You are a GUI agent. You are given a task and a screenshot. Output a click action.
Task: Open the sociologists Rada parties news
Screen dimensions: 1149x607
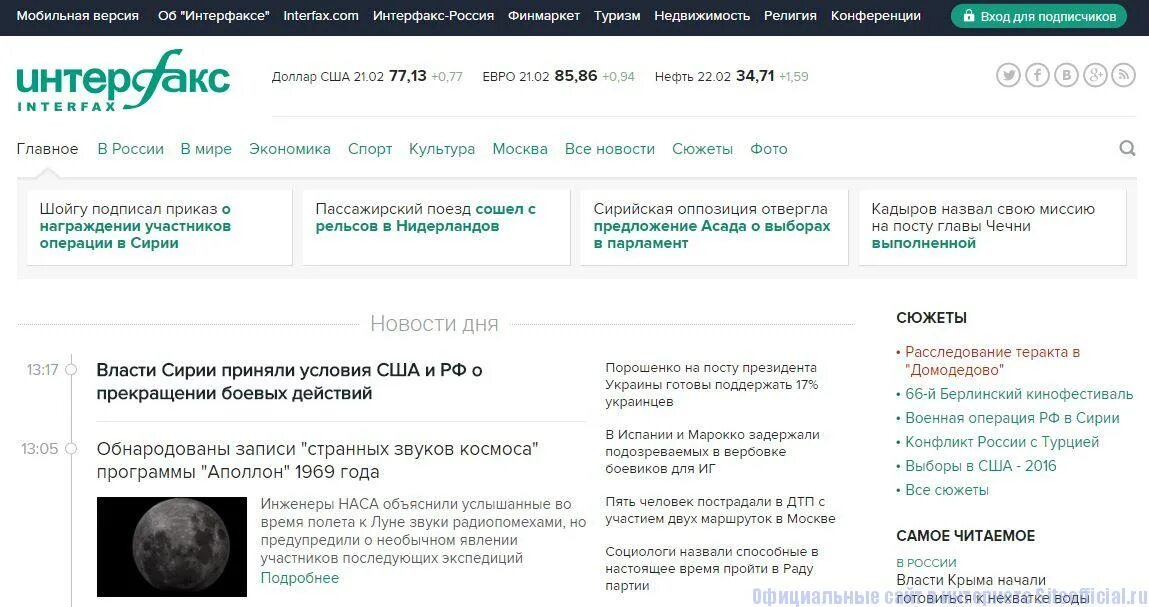pos(712,568)
